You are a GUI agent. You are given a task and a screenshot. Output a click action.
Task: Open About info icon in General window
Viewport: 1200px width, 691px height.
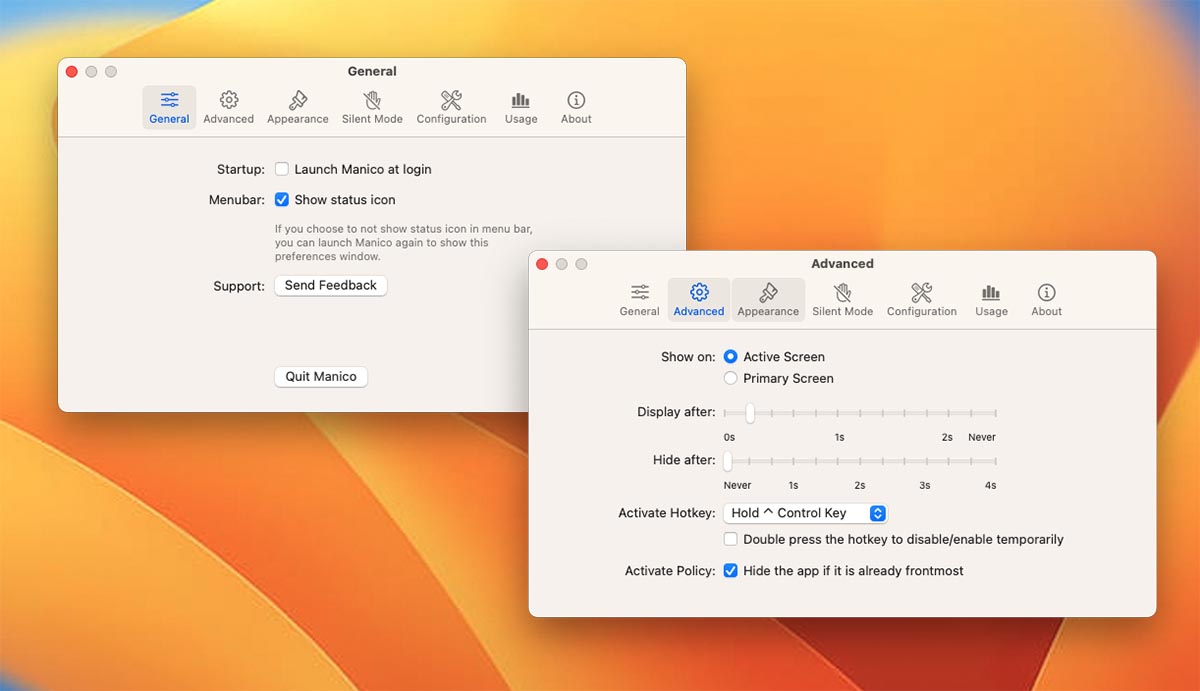(576, 101)
